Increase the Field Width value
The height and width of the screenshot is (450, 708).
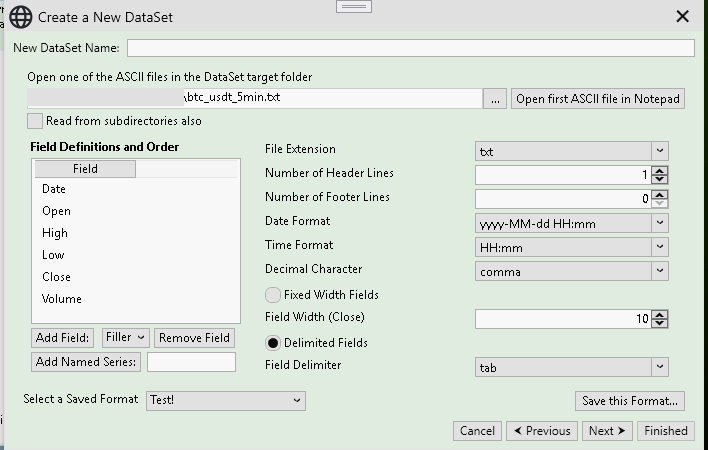click(659, 314)
